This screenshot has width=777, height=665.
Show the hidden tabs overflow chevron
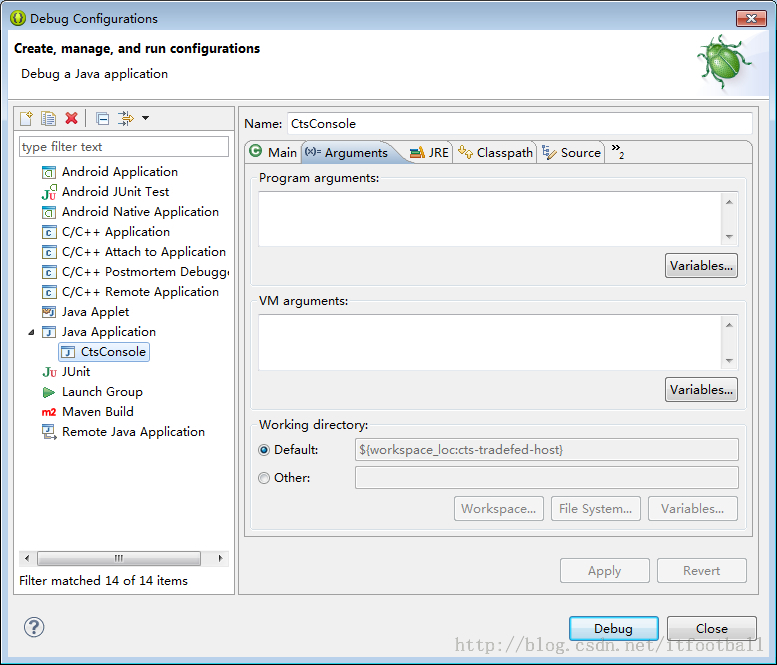pyautogui.click(x=617, y=151)
